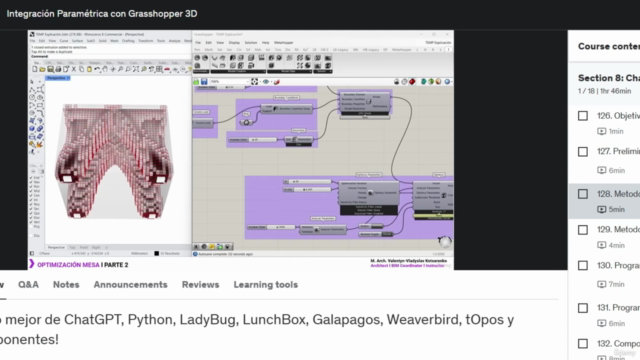This screenshot has height=360, width=640.
Task: Click the Resolution number slider in Grasshopper
Action: tap(252, 140)
